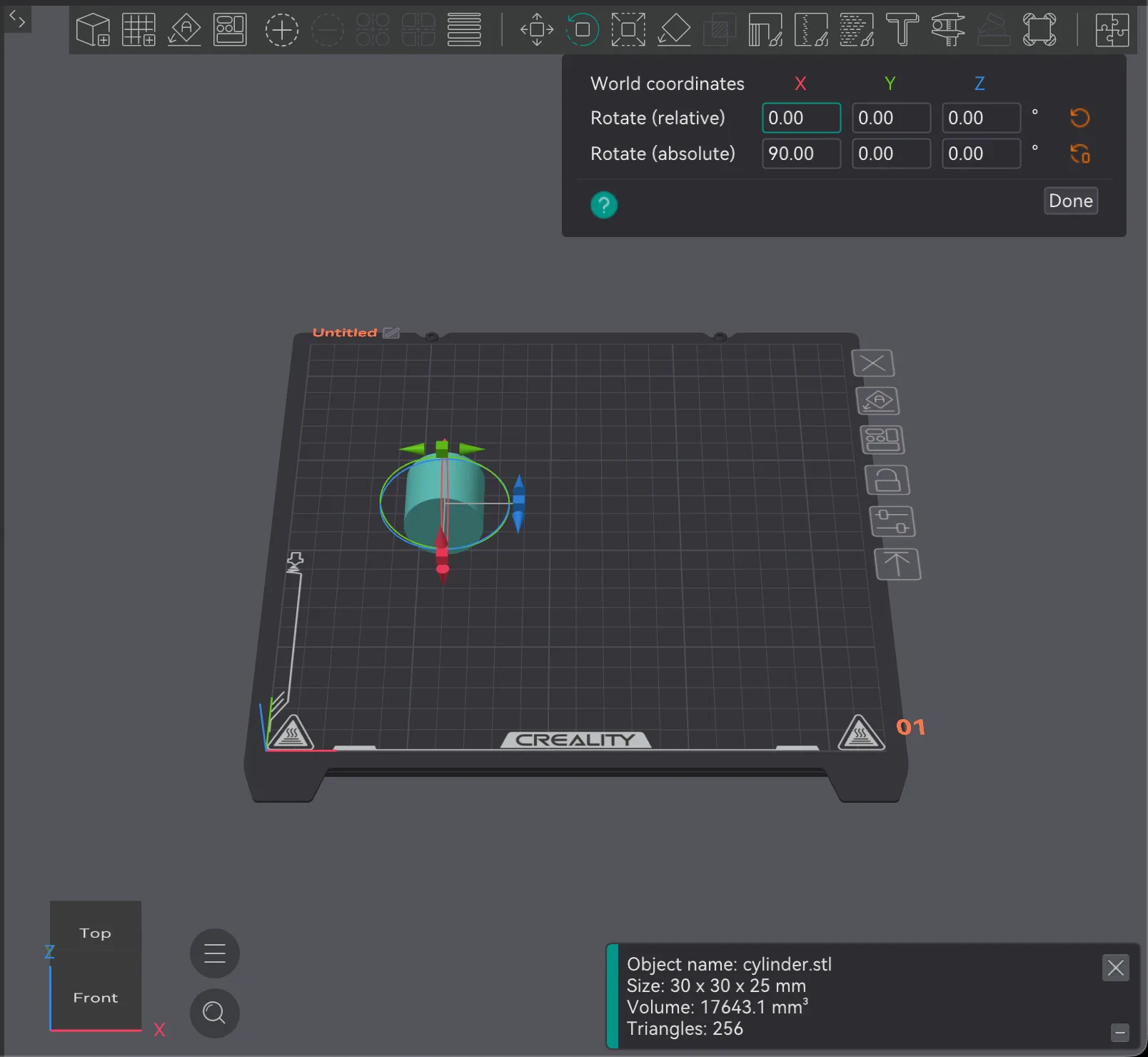The height and width of the screenshot is (1057, 1148).
Task: Add an instance with the plus-circle icon
Action: pyautogui.click(x=282, y=30)
